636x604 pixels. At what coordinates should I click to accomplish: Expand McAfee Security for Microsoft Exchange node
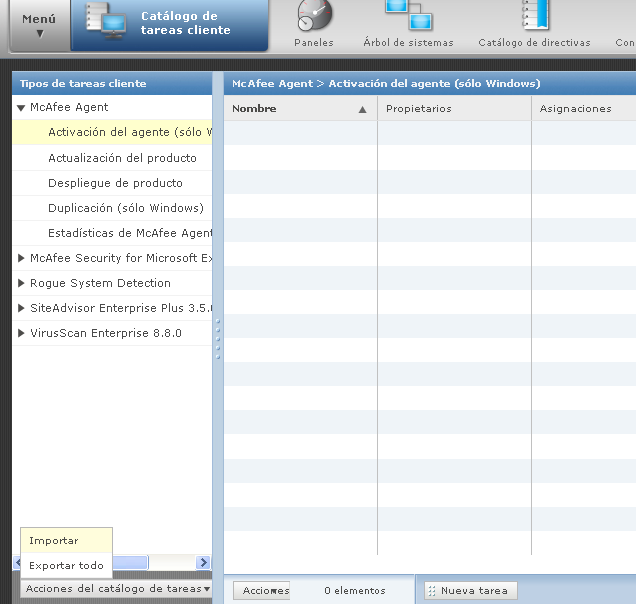click(x=21, y=258)
